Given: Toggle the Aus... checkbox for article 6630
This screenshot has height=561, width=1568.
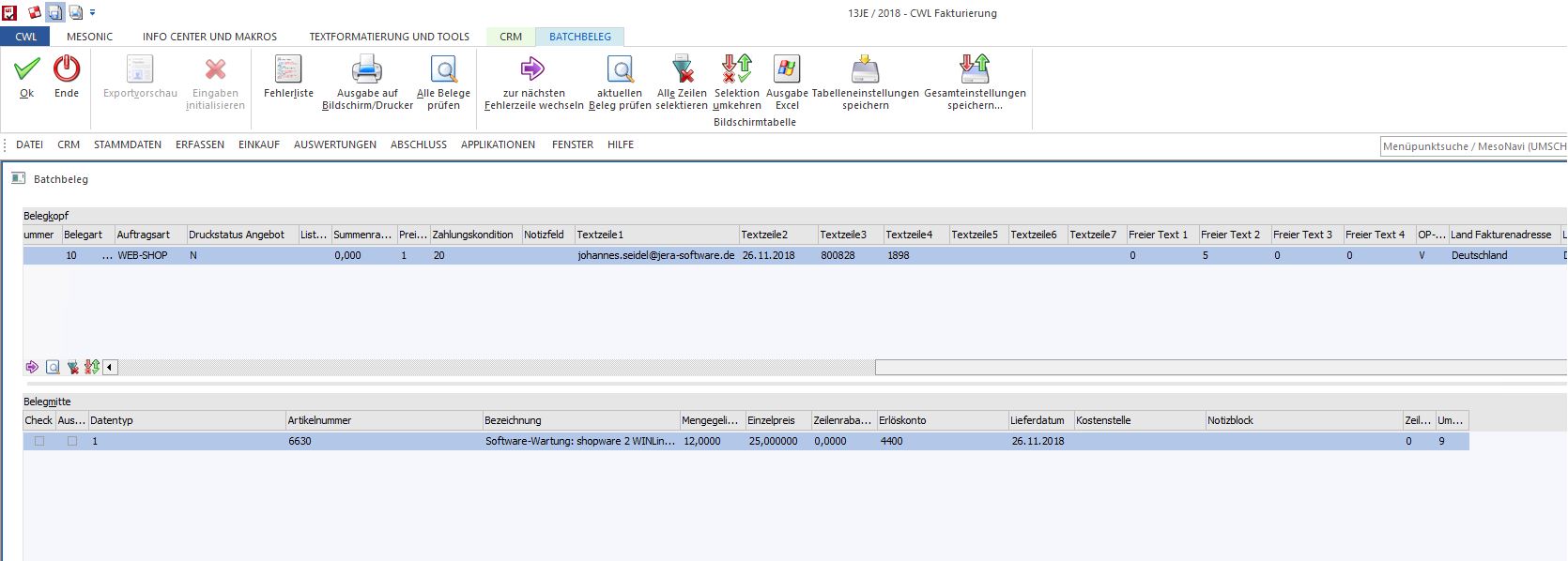Looking at the screenshot, I should (x=72, y=441).
